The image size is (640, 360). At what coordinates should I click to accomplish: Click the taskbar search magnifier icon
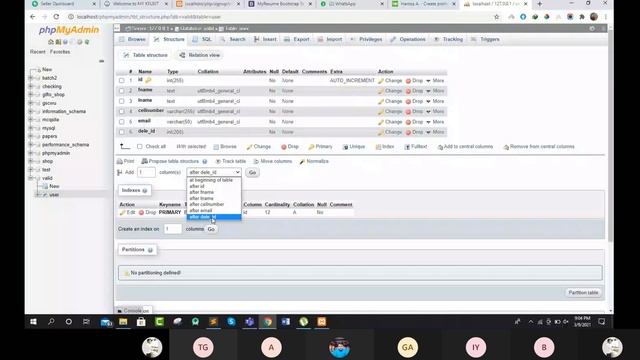(x=51, y=322)
